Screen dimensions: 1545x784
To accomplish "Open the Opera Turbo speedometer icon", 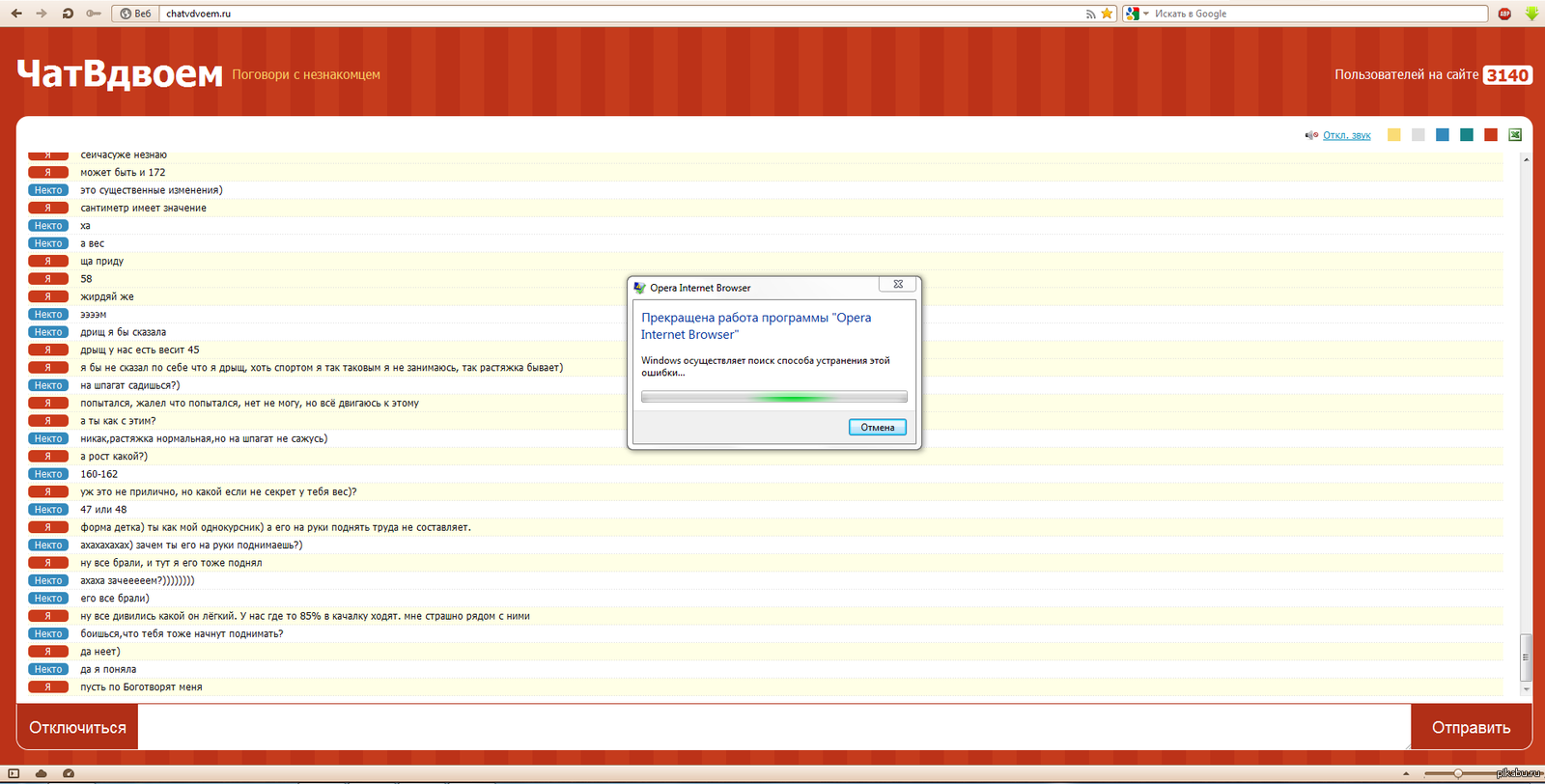I will point(69,773).
